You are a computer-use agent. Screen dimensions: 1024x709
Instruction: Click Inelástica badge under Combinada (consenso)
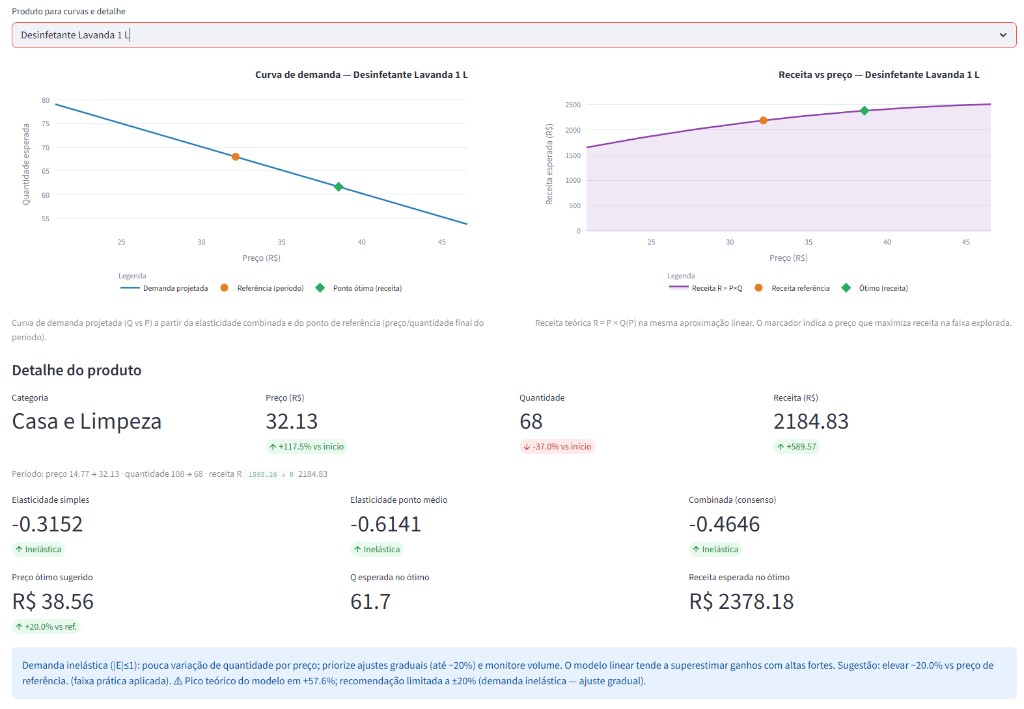tap(715, 549)
